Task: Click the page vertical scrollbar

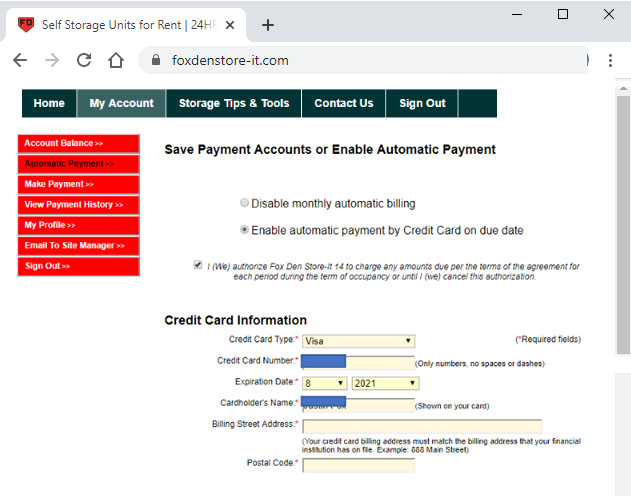Action: pos(622,250)
